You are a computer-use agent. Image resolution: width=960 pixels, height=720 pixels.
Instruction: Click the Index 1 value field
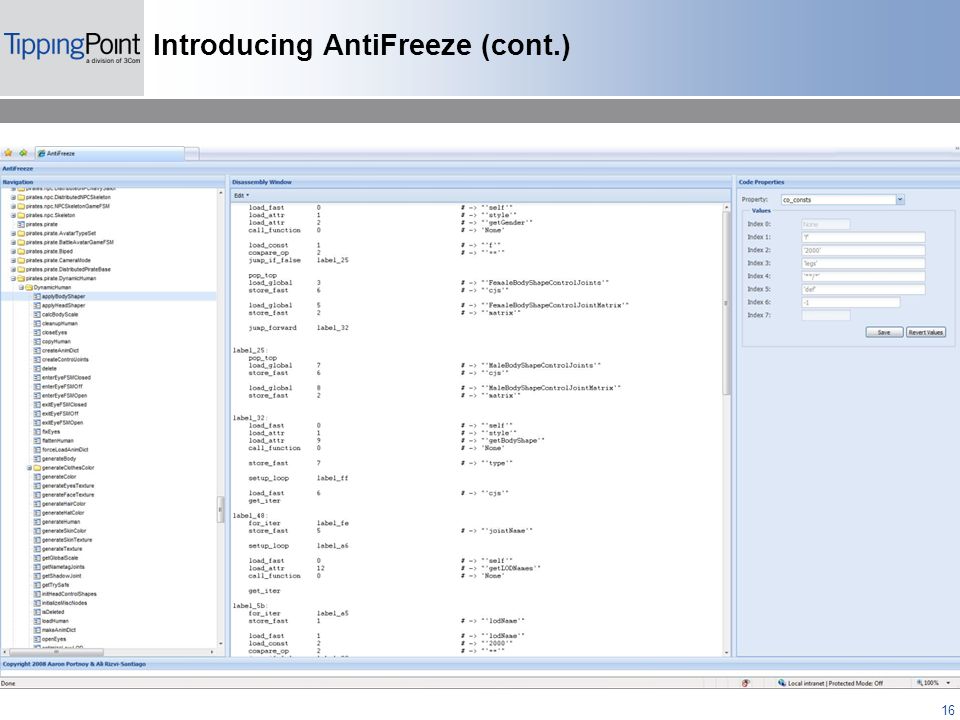pyautogui.click(x=863, y=237)
